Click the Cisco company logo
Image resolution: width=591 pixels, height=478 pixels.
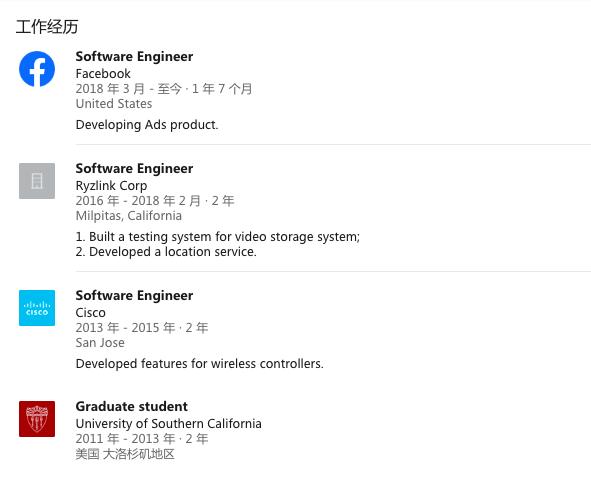pyautogui.click(x=37, y=308)
